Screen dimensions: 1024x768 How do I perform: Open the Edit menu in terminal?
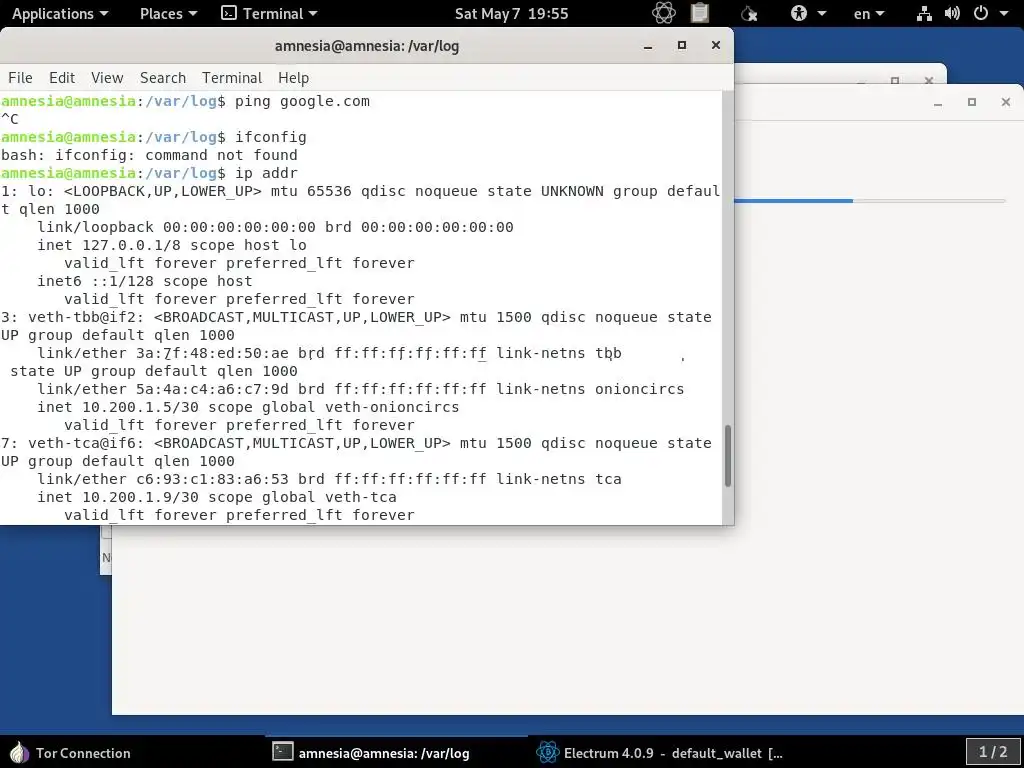62,78
